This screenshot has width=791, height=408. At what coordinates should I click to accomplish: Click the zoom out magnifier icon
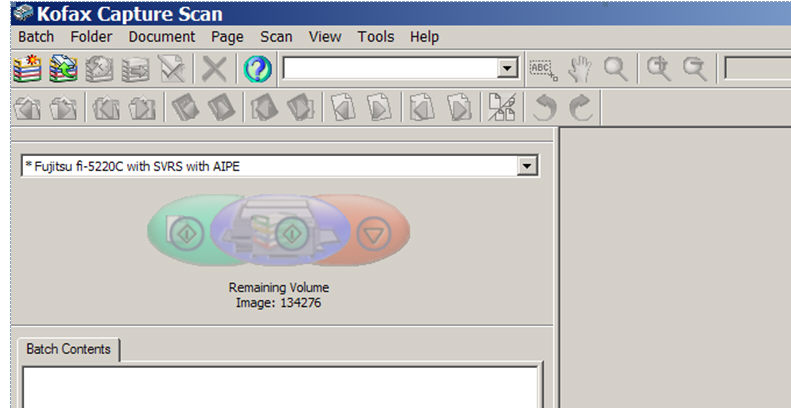[x=694, y=68]
